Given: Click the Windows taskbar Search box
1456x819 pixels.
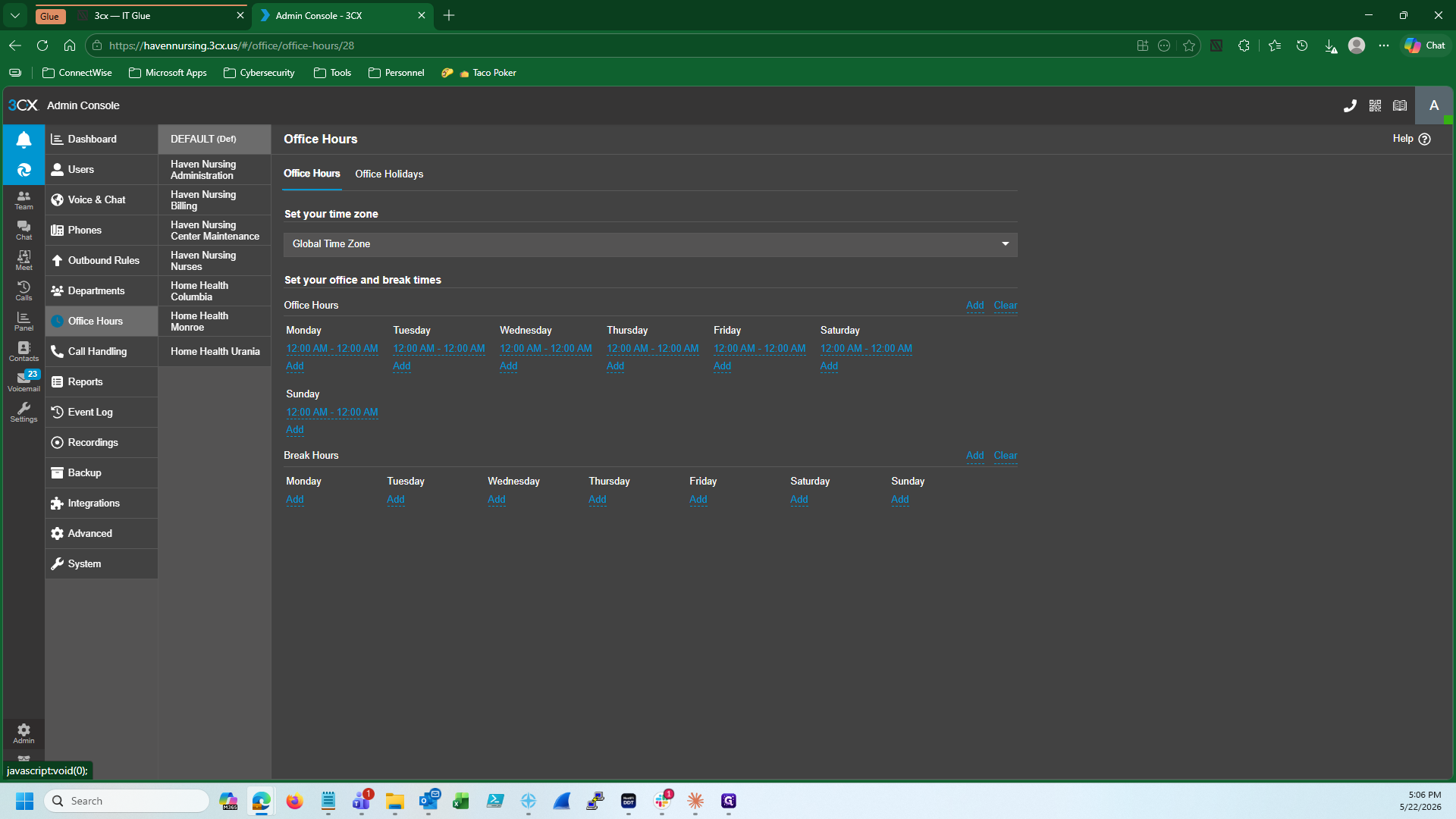Looking at the screenshot, I should point(127,801).
